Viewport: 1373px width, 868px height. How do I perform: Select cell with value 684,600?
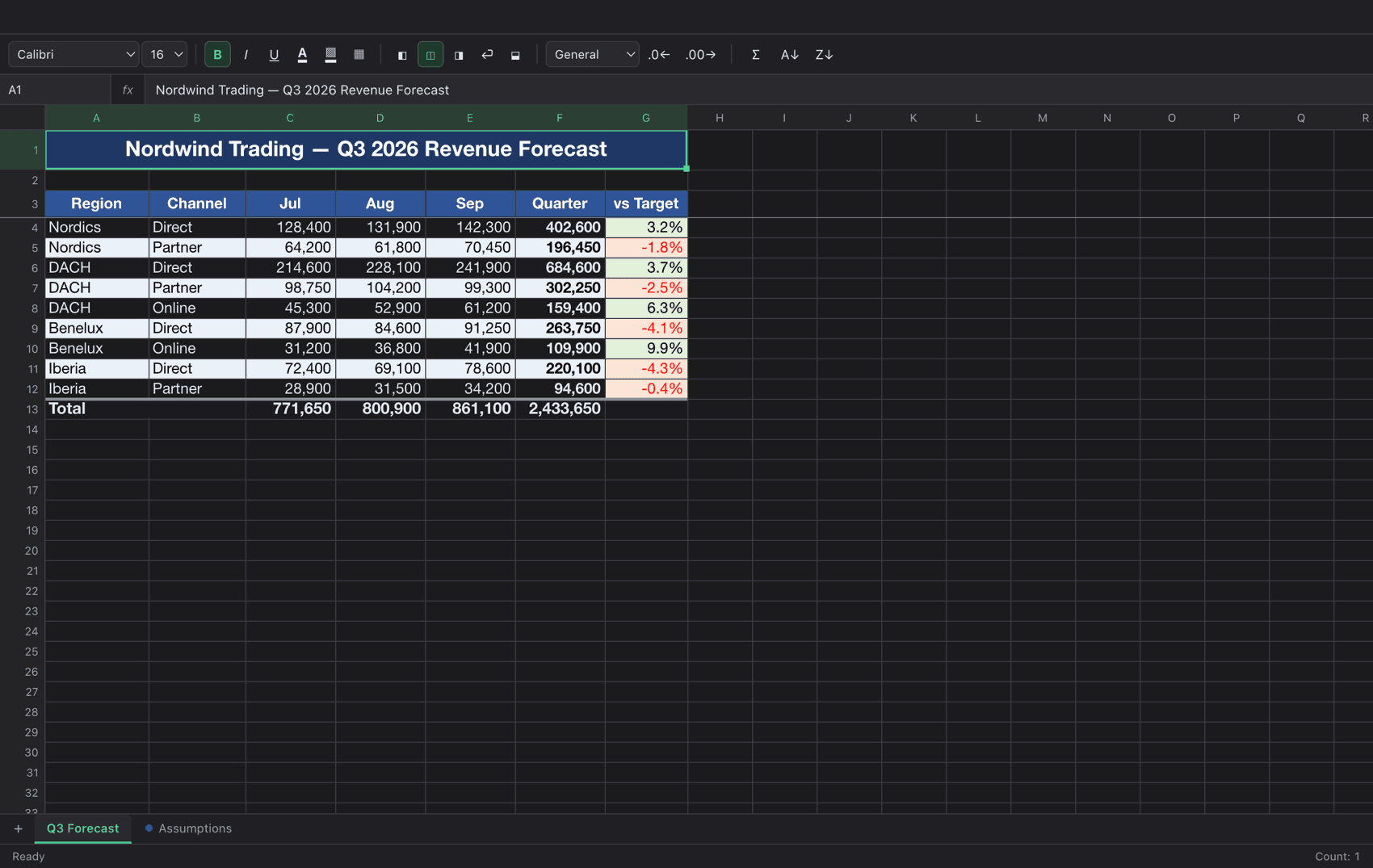[x=560, y=268]
